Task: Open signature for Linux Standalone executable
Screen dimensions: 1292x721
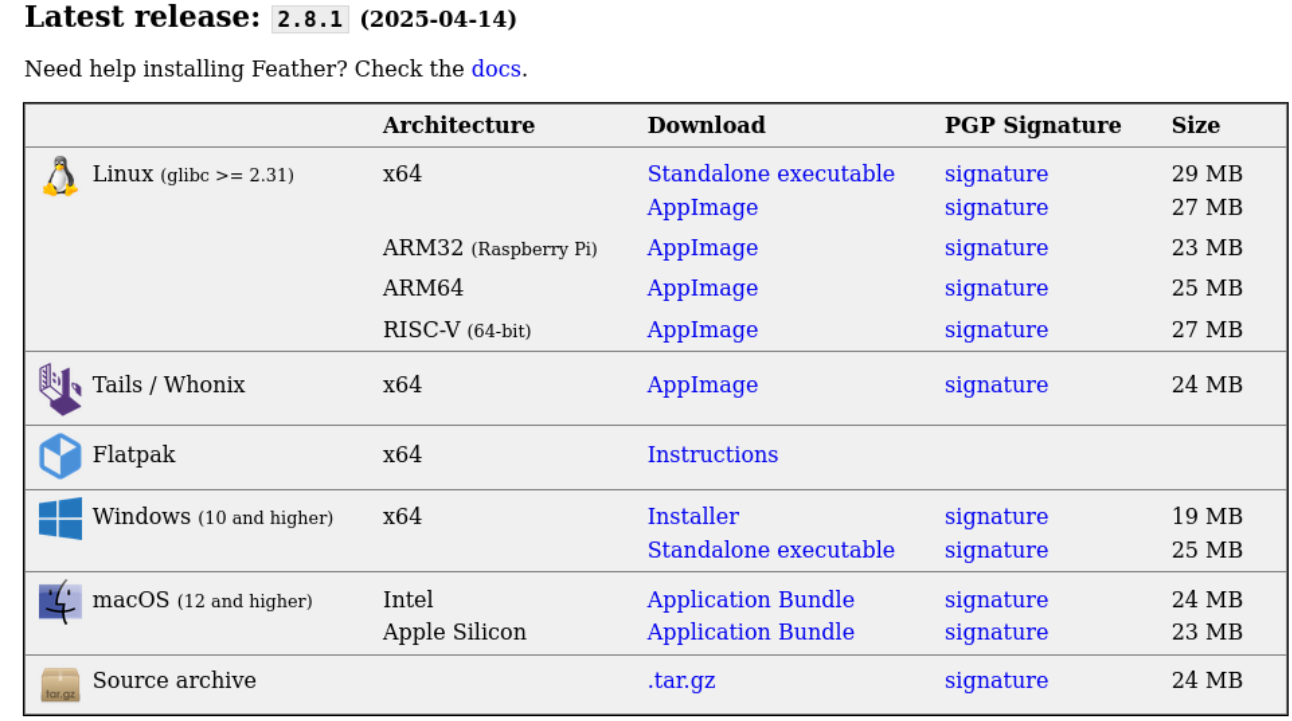Action: tap(996, 174)
